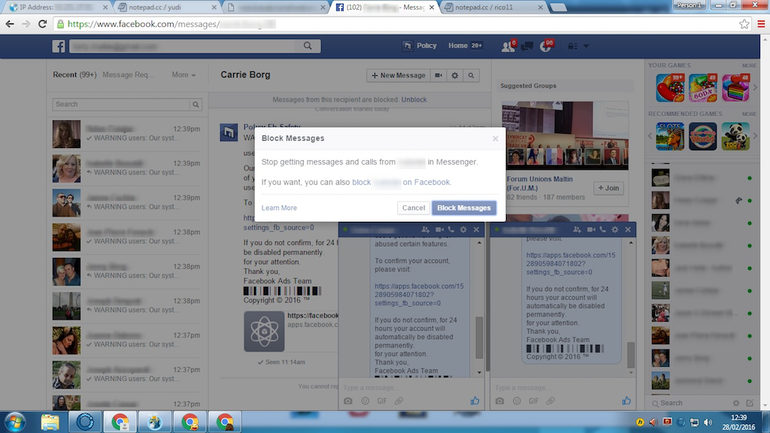
Task: Open Chrome menu hamburger icon
Action: coord(761,24)
